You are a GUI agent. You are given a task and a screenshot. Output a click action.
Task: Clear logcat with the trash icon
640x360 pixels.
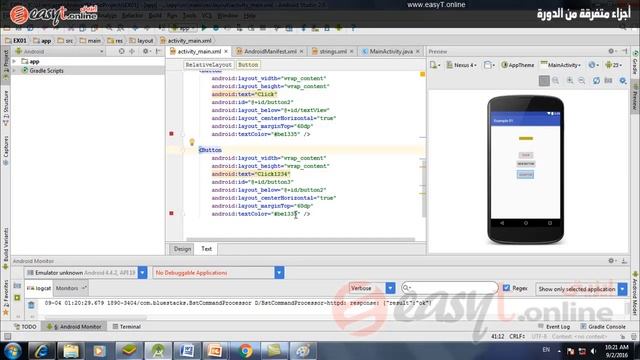coord(31,305)
